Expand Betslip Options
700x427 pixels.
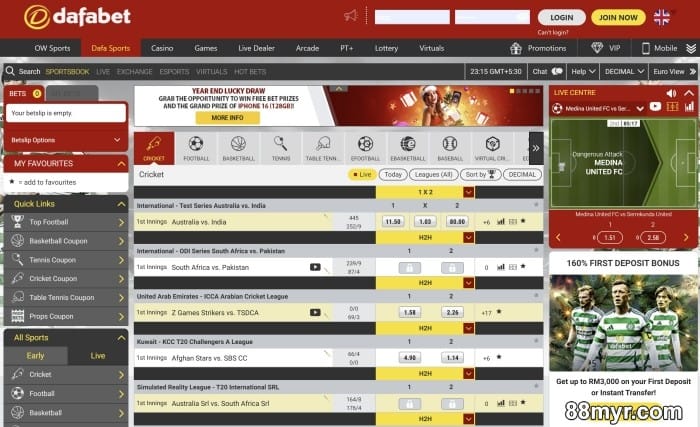click(x=66, y=140)
